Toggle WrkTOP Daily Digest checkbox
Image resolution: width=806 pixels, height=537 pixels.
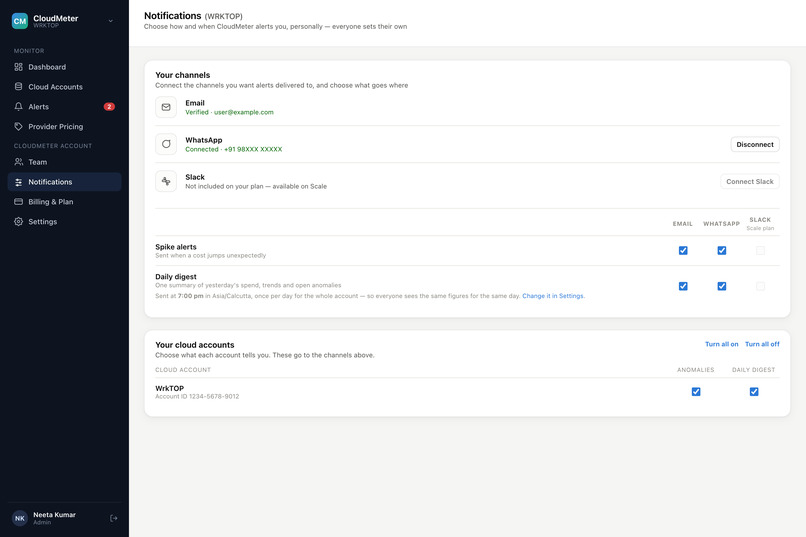[754, 392]
